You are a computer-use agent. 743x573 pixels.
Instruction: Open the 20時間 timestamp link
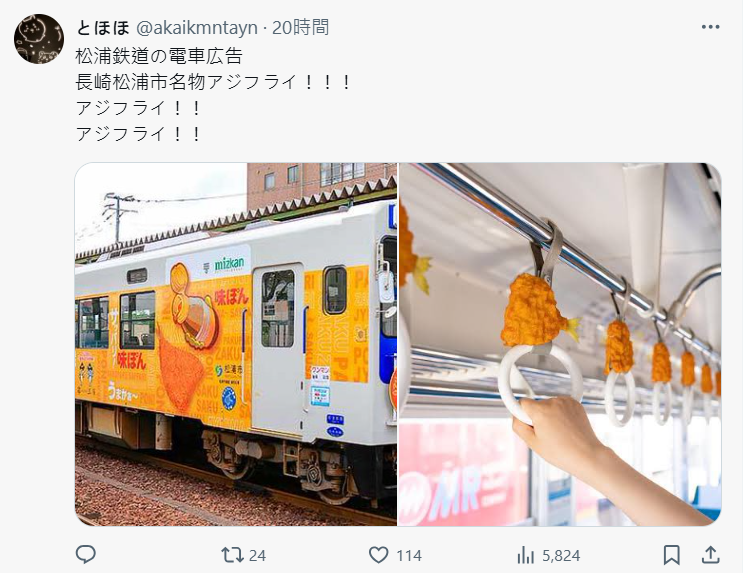[300, 28]
